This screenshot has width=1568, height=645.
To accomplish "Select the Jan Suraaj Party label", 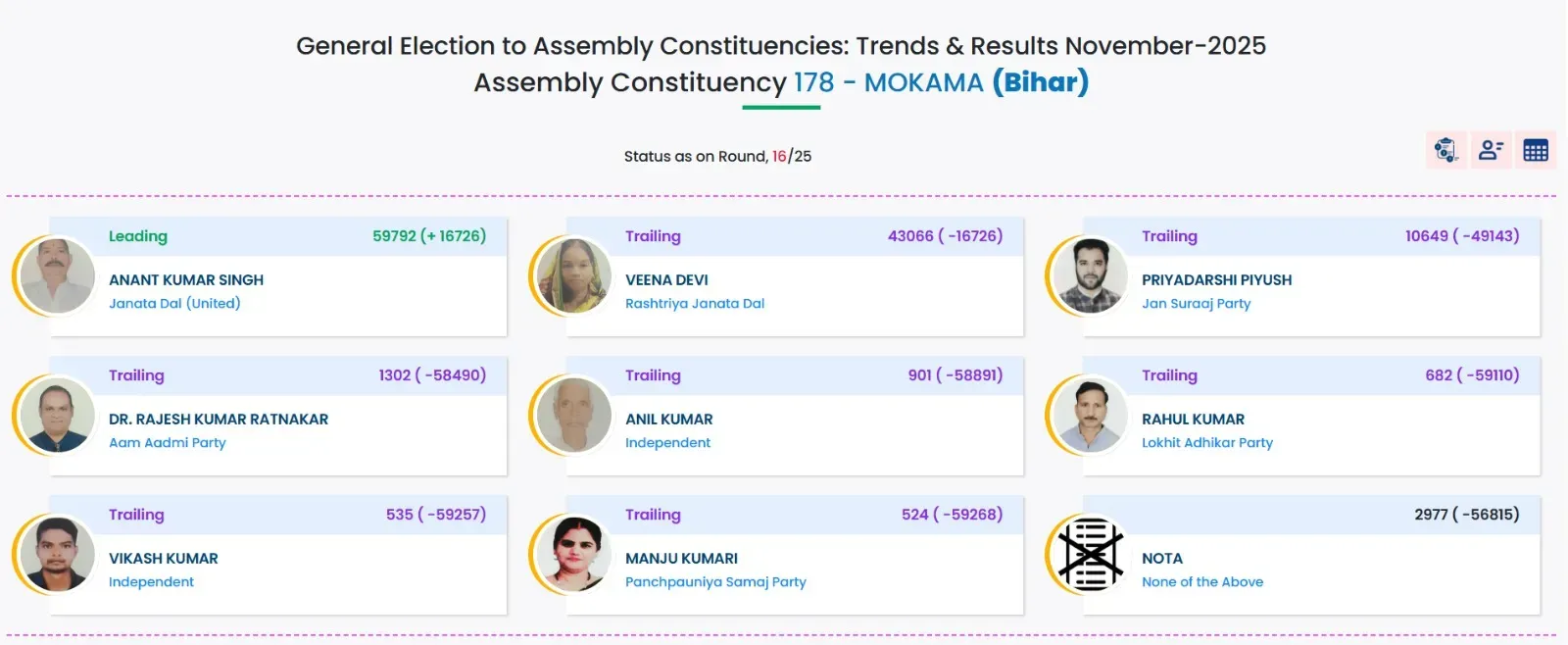I will [1196, 304].
